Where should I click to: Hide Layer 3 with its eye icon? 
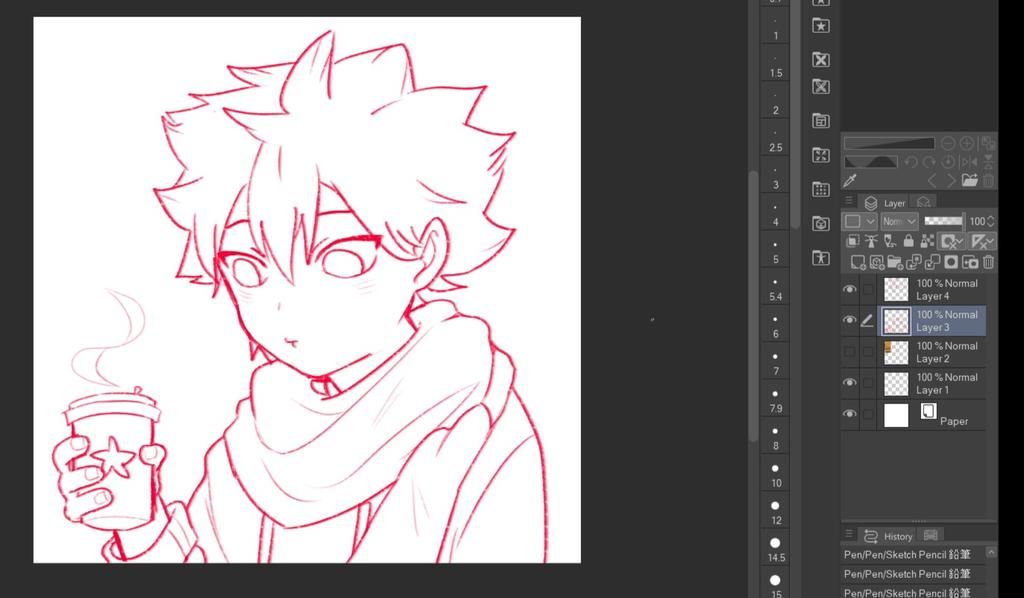pos(850,321)
